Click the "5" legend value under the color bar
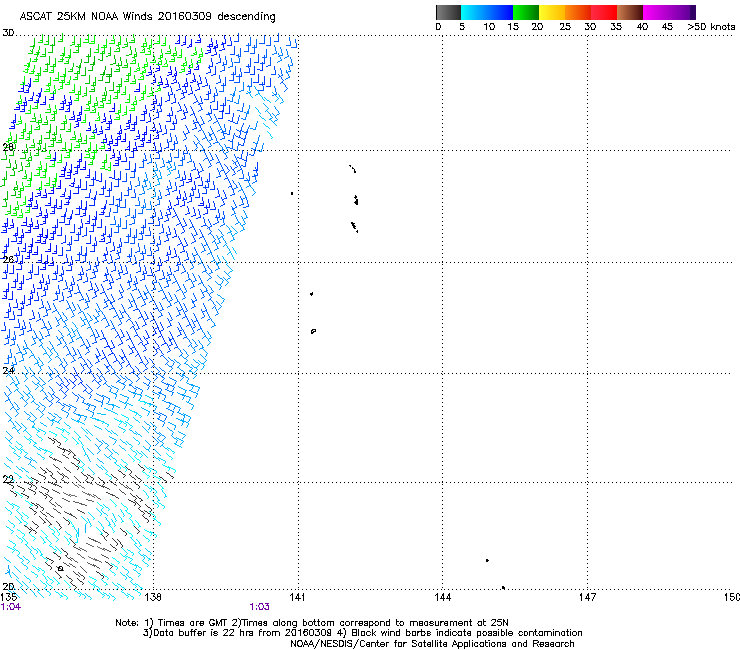 point(462,27)
